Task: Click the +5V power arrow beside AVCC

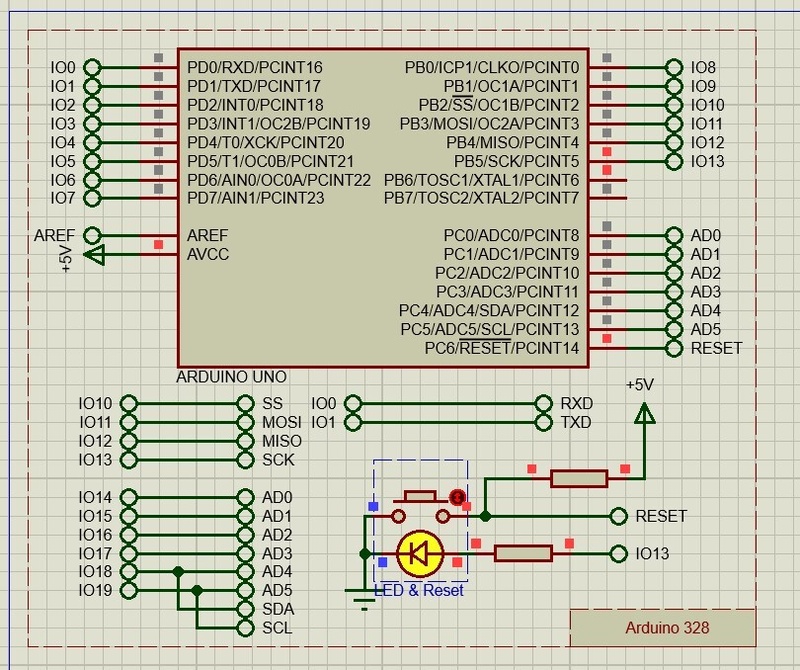Action: (94, 255)
